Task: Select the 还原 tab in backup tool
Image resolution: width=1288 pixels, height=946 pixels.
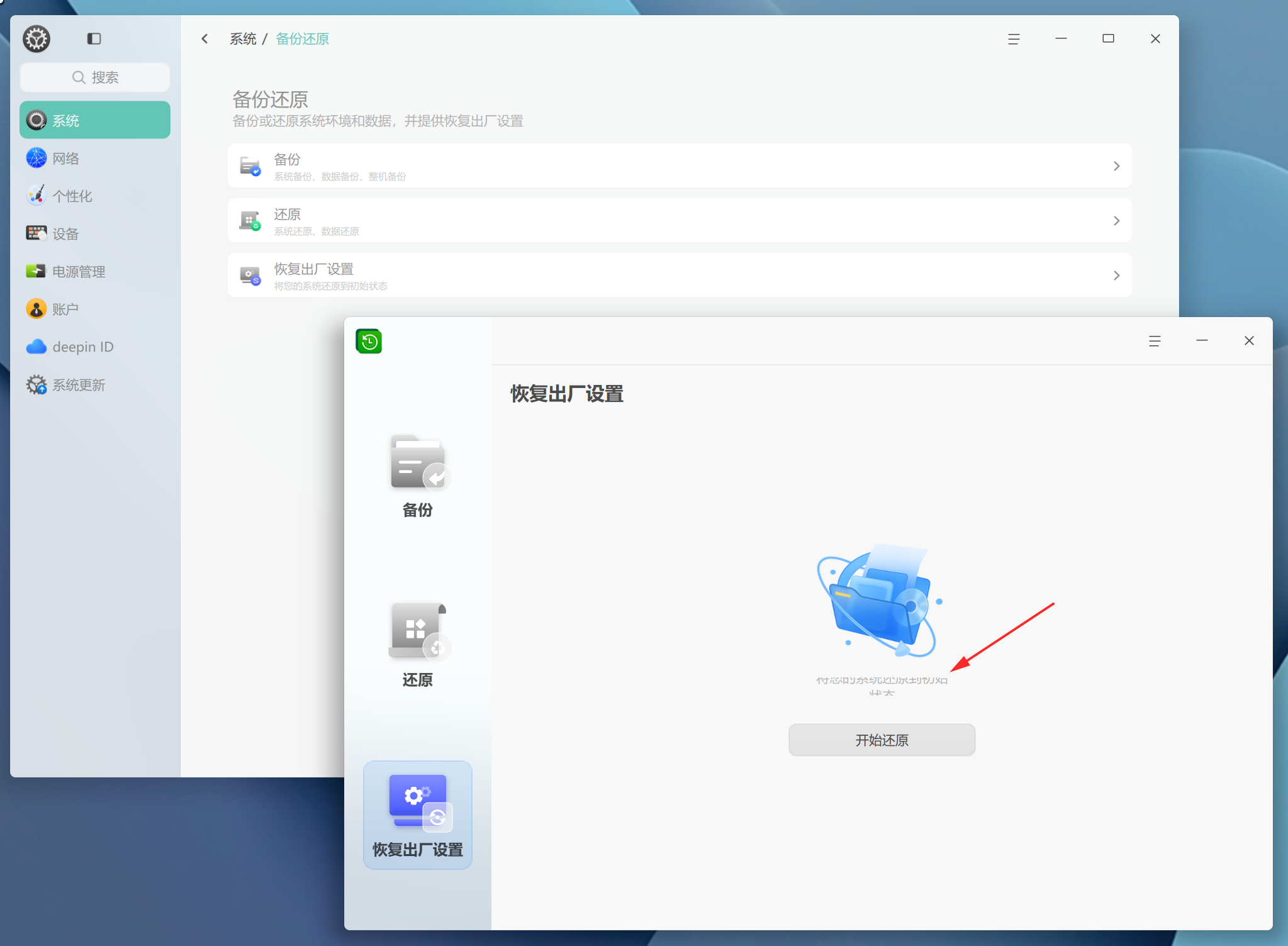Action: [x=418, y=645]
